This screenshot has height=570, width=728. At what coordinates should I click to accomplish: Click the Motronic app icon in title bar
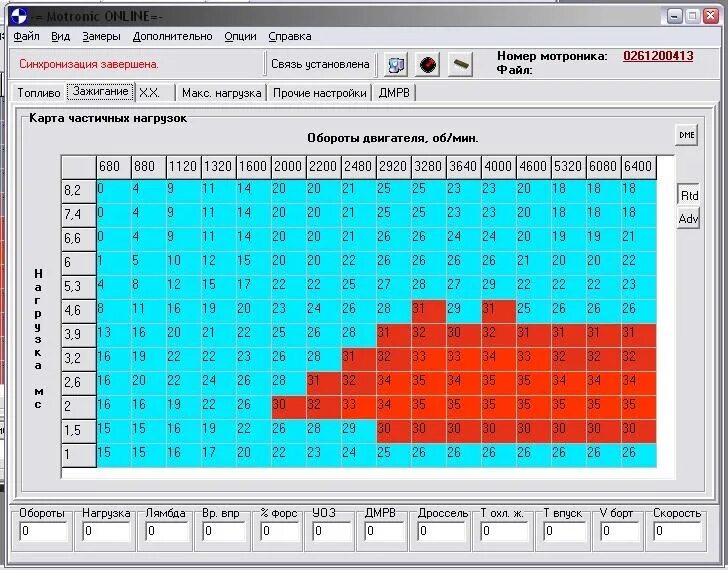coord(19,17)
